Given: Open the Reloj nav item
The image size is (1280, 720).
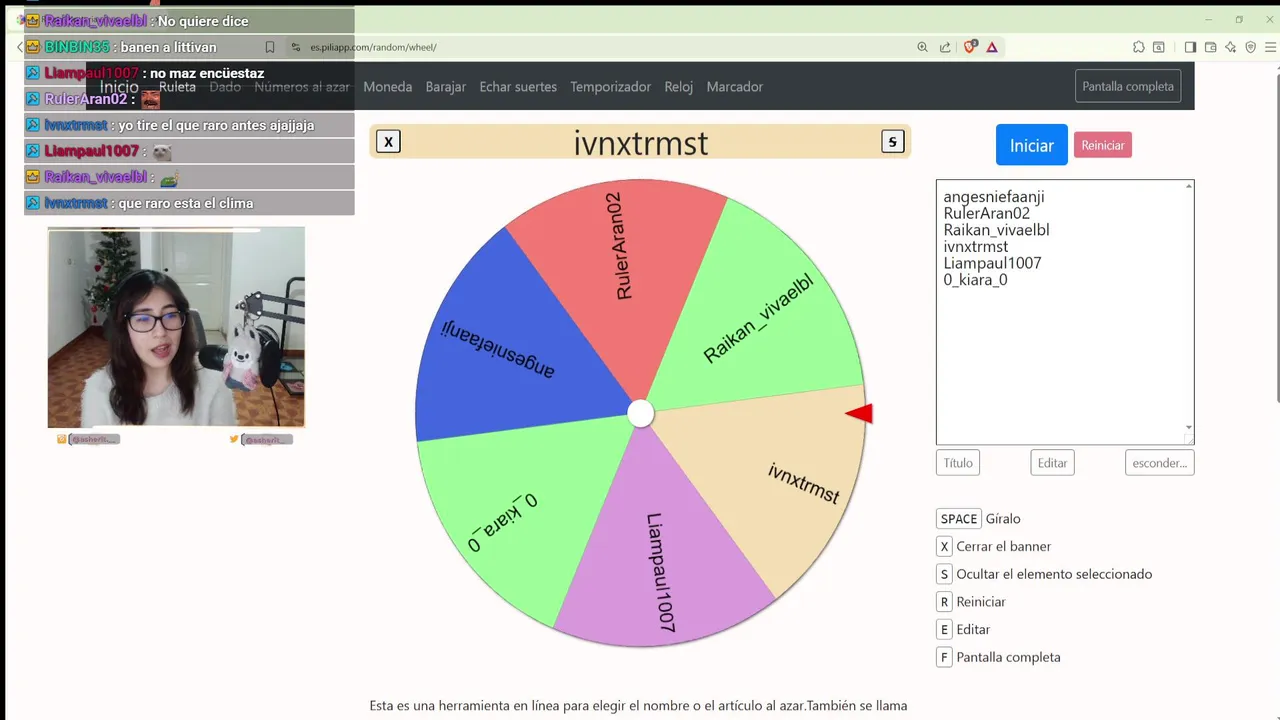Looking at the screenshot, I should tap(679, 87).
